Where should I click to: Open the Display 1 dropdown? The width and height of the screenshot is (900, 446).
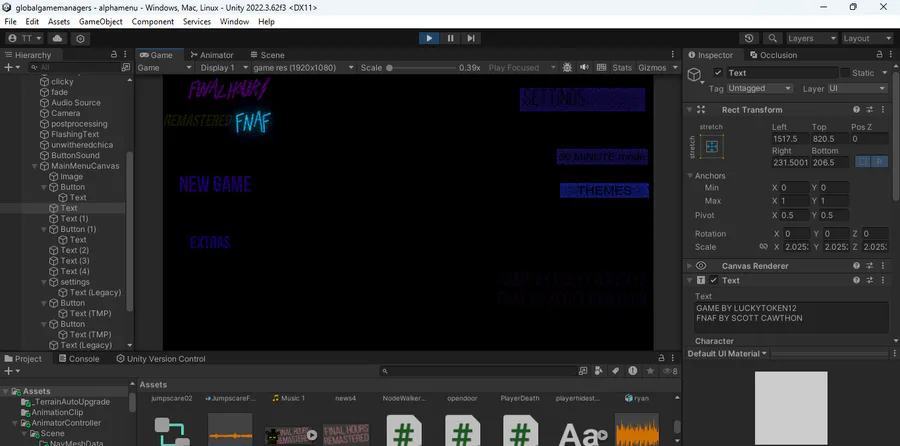[223, 68]
